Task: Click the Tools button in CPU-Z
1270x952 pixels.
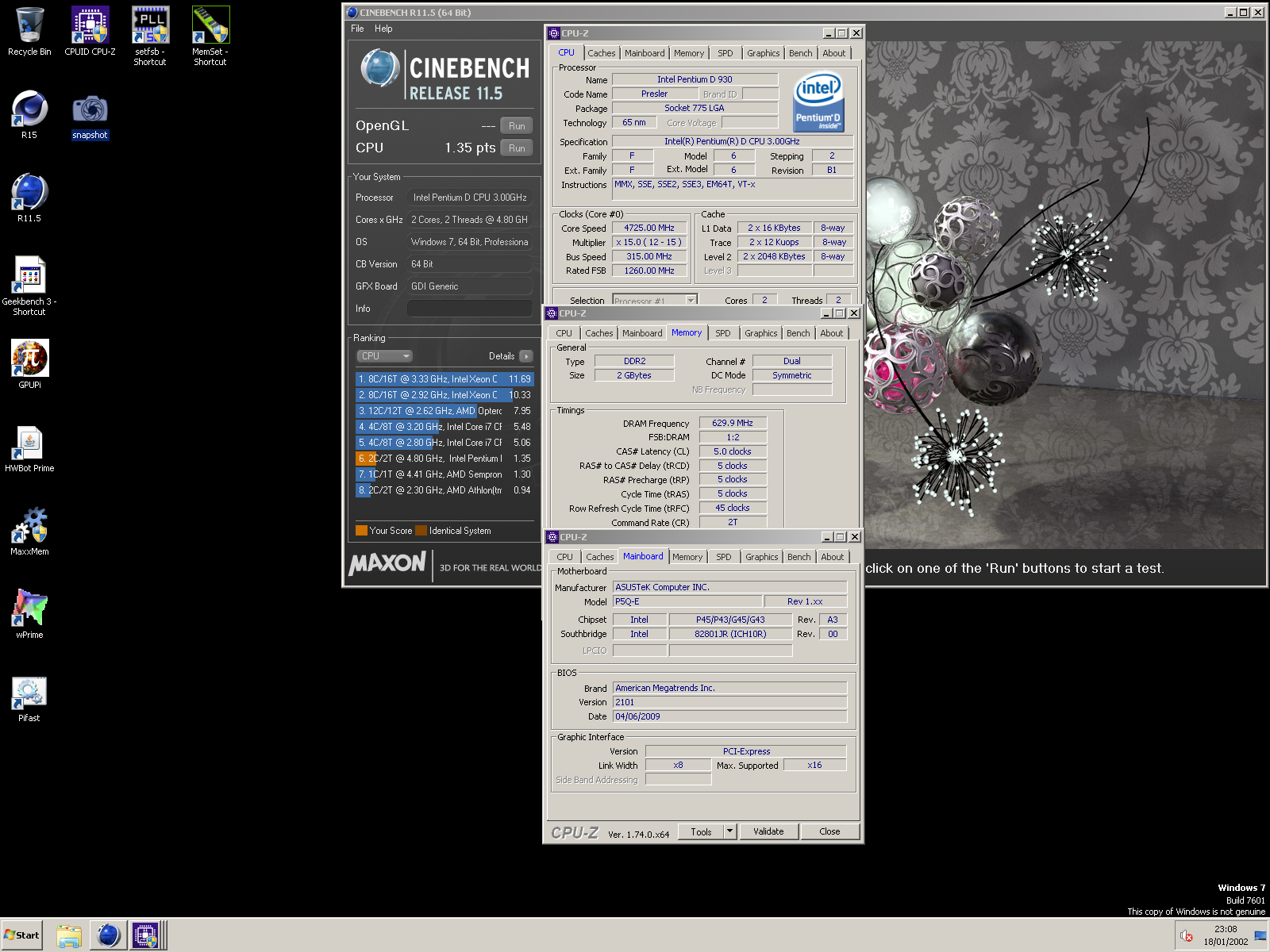Action: (701, 831)
